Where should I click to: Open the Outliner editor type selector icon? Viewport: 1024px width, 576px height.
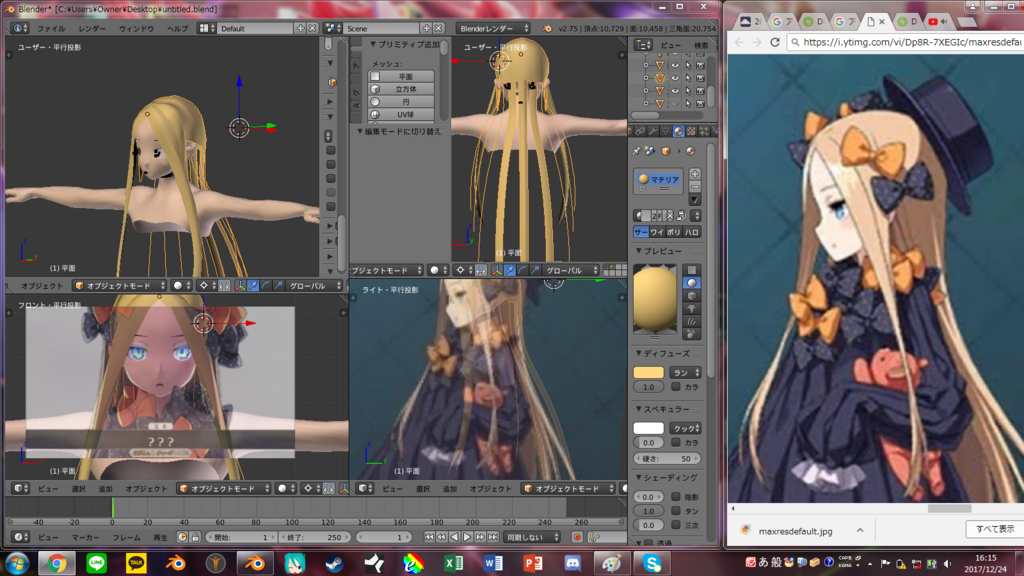coord(644,45)
